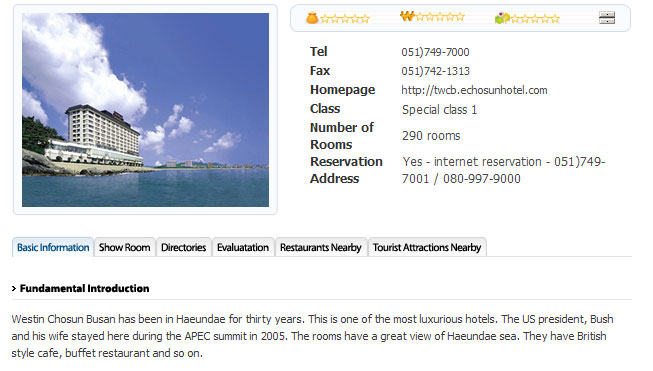This screenshot has width=653, height=371.
Task: Click the Westin Chosun hotel photo
Action: (x=145, y=110)
